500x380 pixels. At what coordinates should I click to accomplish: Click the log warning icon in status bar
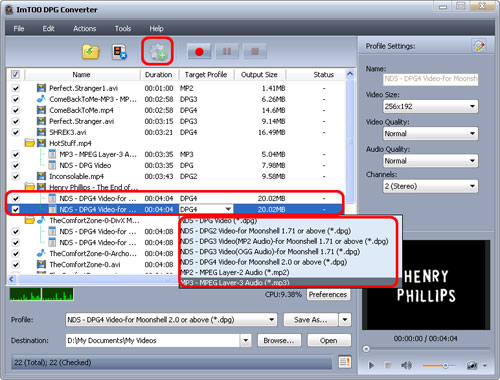[x=344, y=362]
